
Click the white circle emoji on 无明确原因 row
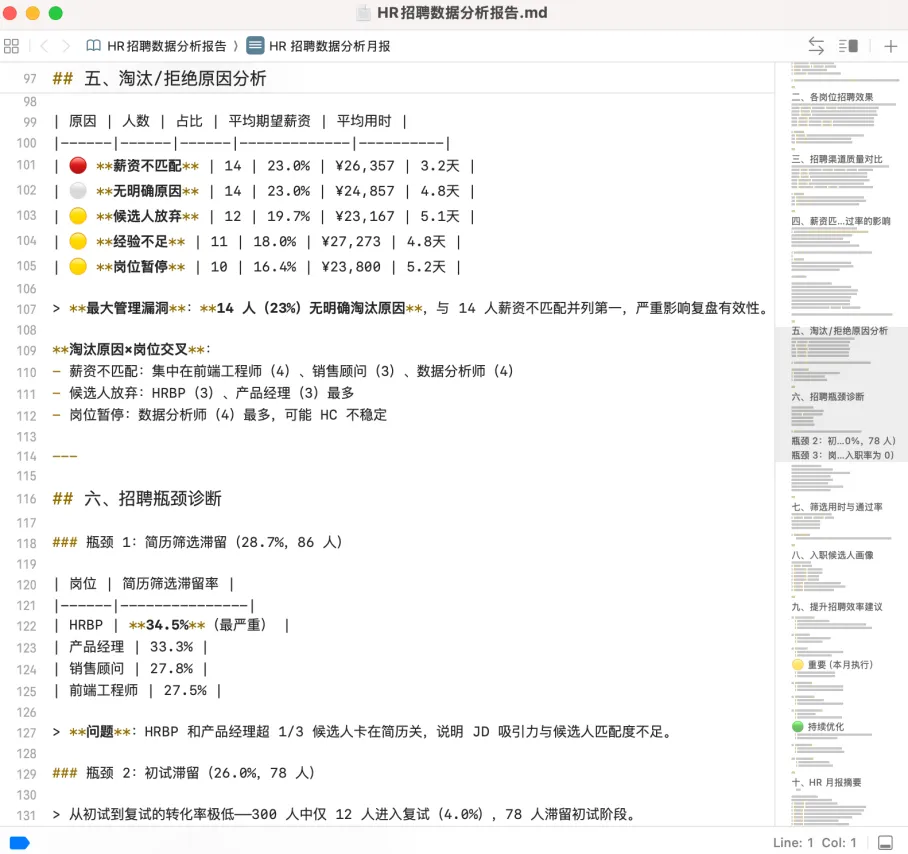pyautogui.click(x=78, y=190)
